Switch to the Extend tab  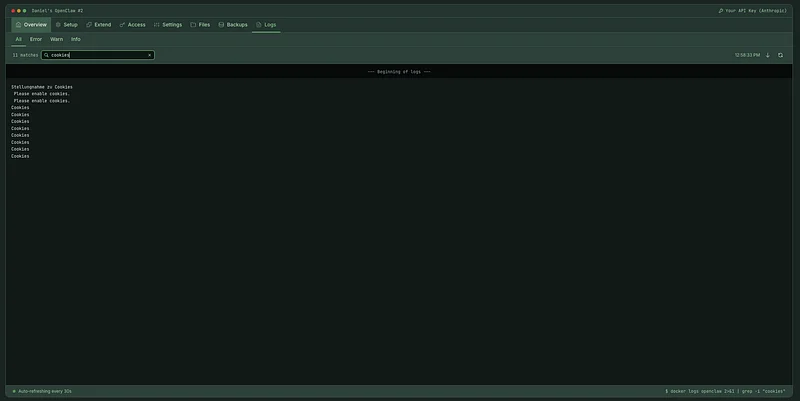[x=98, y=24]
